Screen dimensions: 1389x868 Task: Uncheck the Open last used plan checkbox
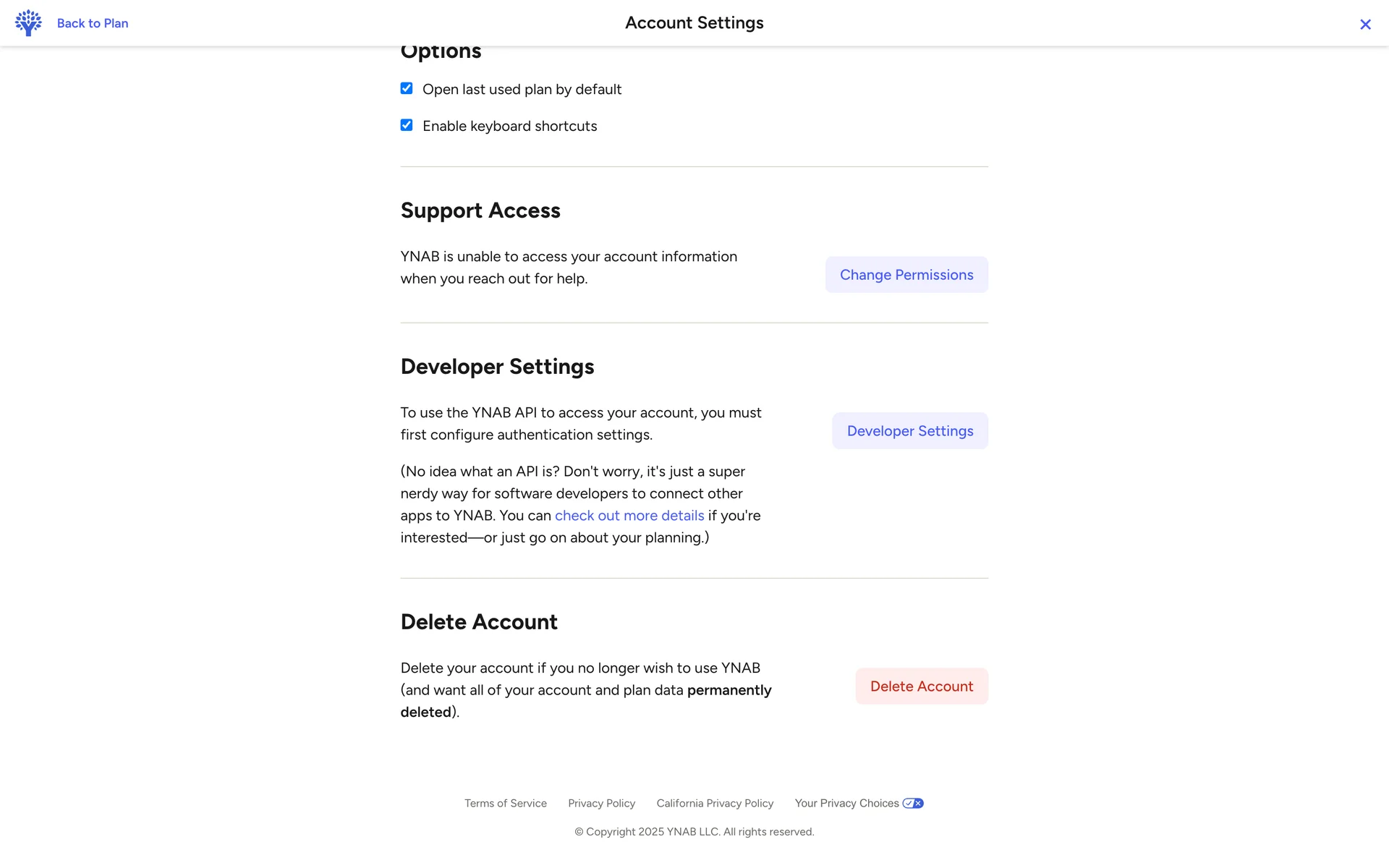407,88
